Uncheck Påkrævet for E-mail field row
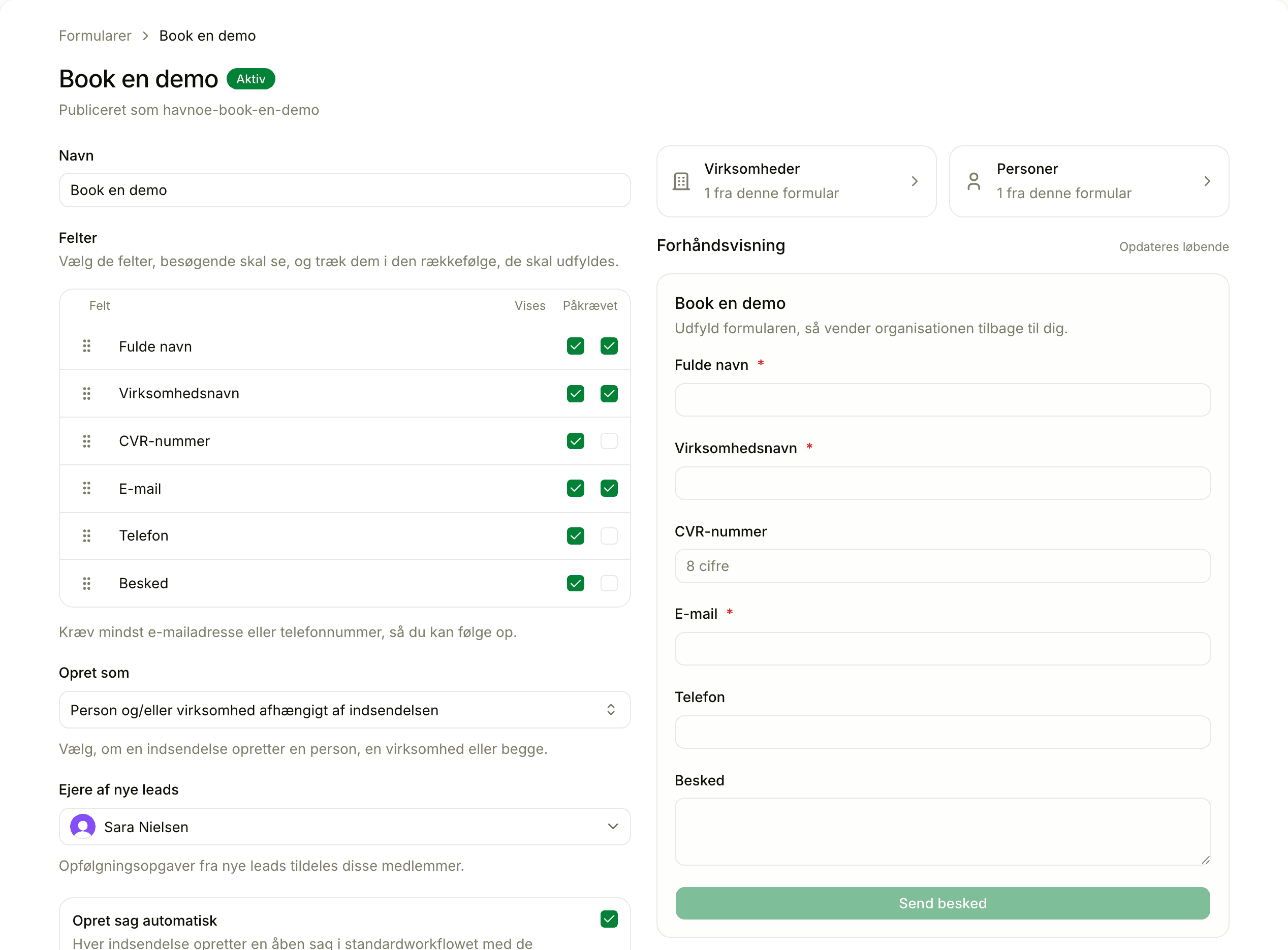1288x950 pixels. click(x=609, y=488)
